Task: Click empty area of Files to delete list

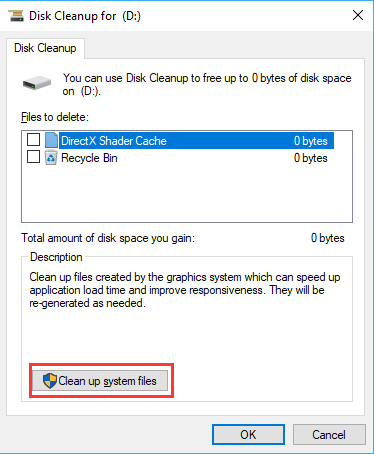Action: coord(187,193)
